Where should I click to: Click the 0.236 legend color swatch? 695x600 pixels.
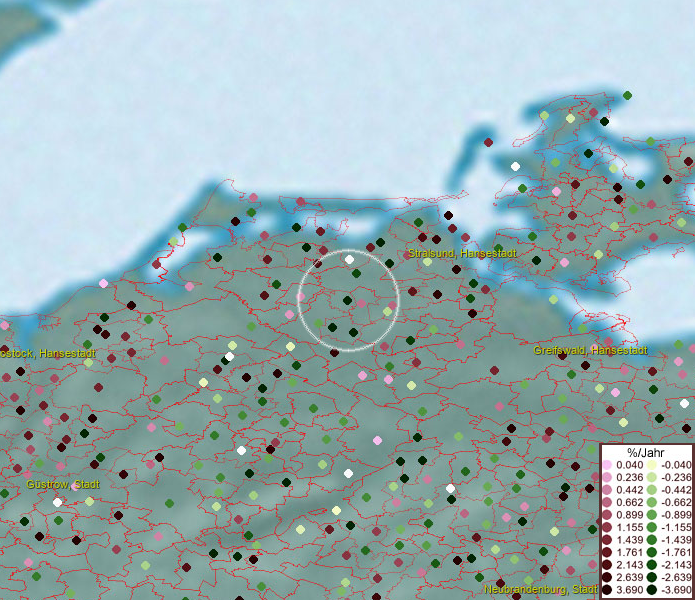point(607,477)
